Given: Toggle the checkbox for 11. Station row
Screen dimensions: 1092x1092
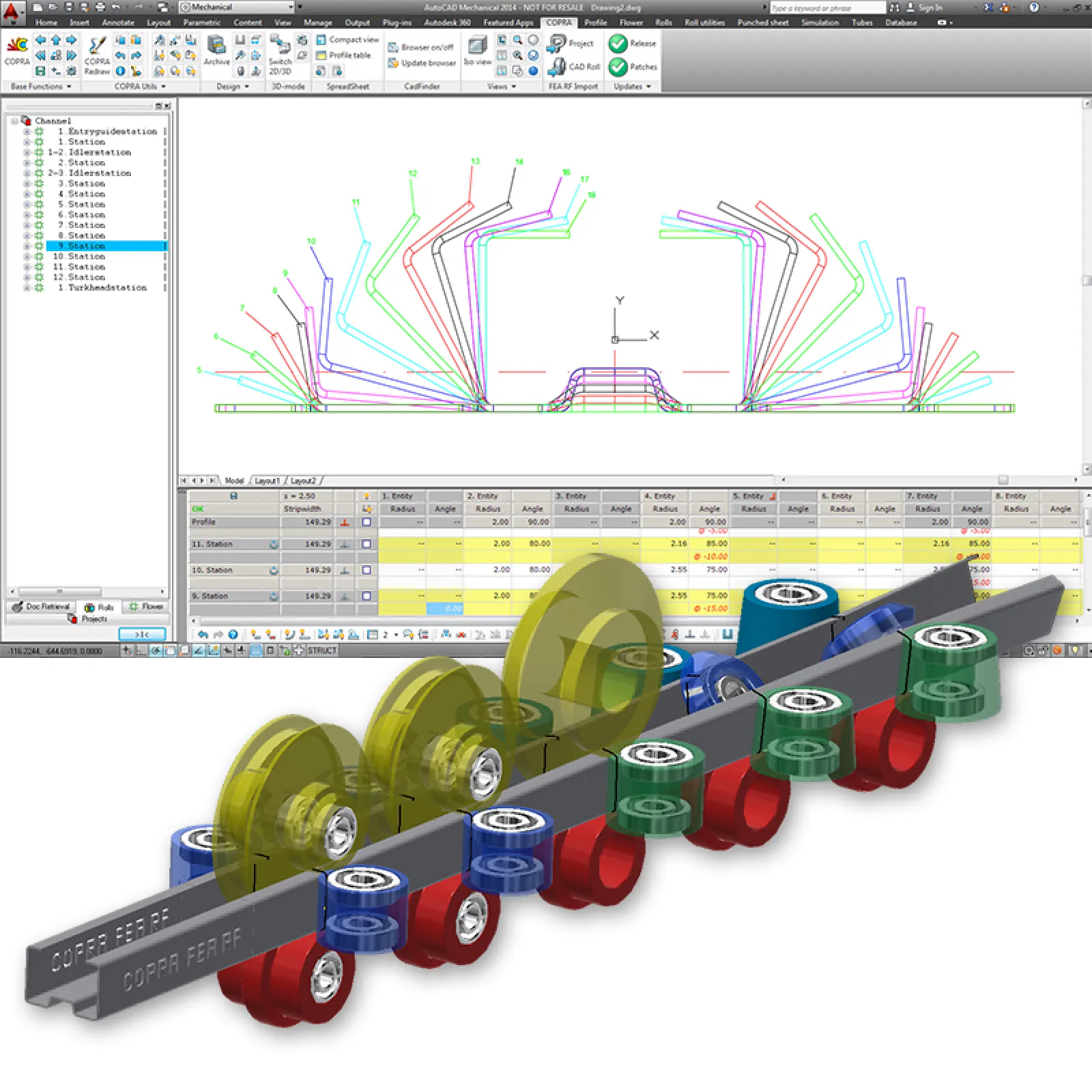Looking at the screenshot, I should point(367,544).
